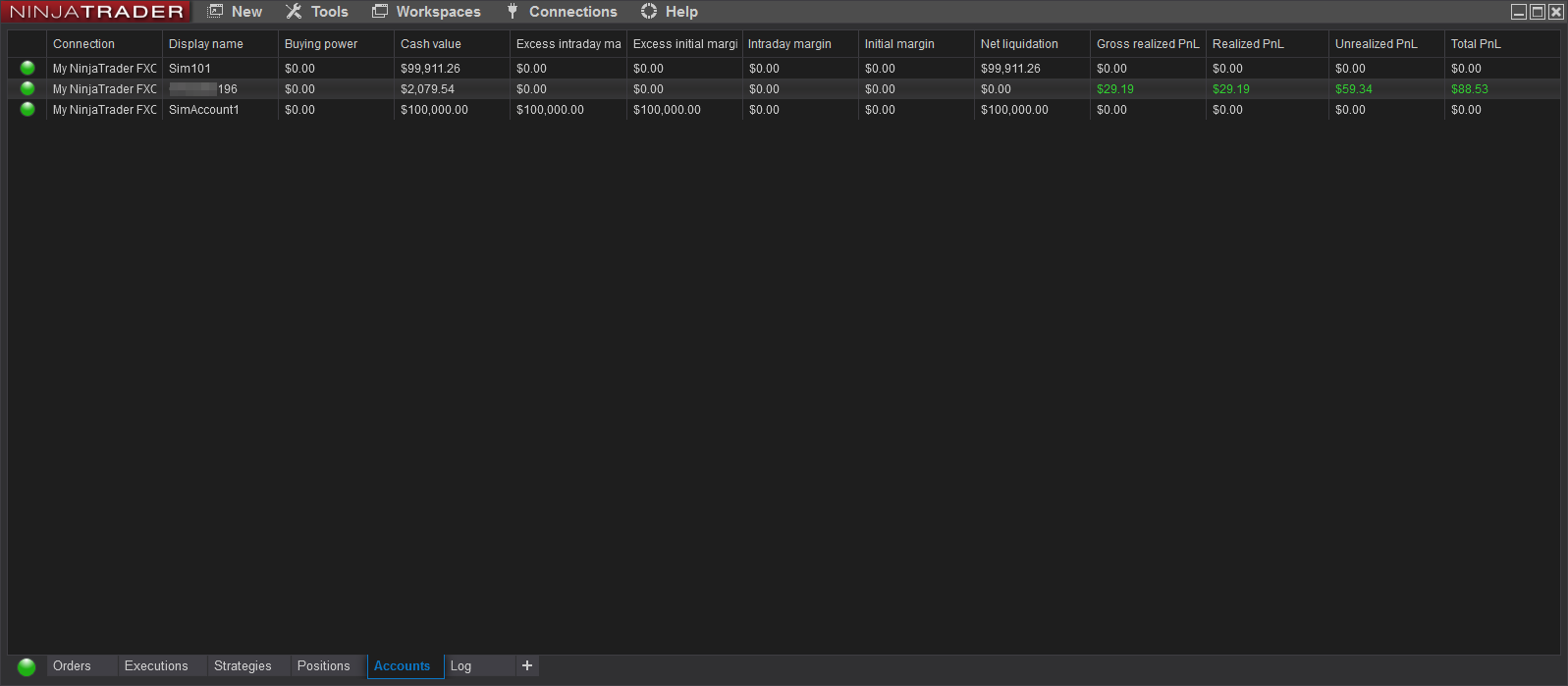This screenshot has height=686, width=1568.
Task: Click total PnL value $88.53
Action: point(1470,89)
